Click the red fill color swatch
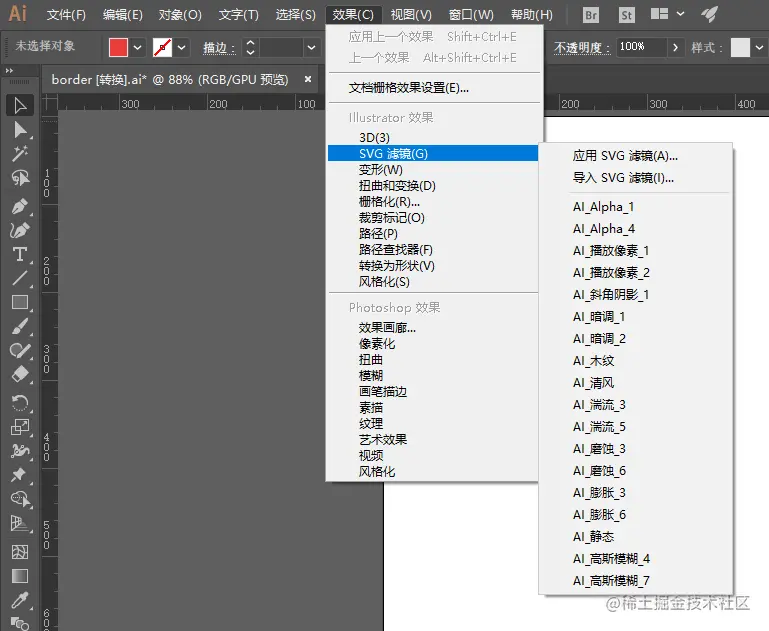The image size is (769, 631). (x=118, y=48)
